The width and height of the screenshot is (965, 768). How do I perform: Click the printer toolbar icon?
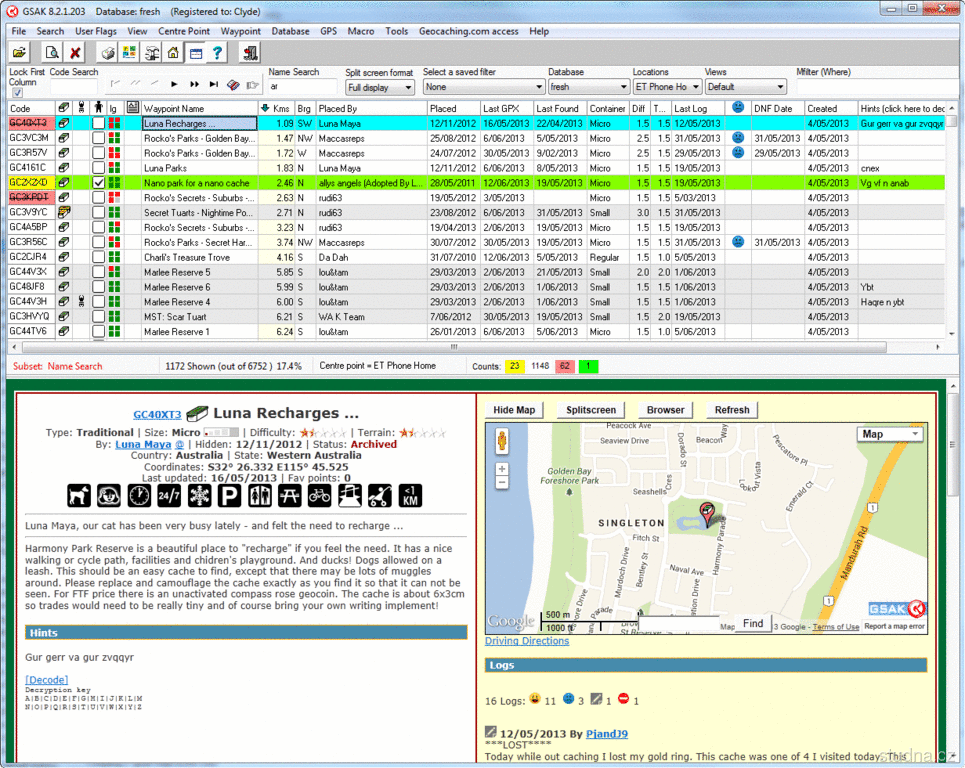pyautogui.click(x=107, y=53)
